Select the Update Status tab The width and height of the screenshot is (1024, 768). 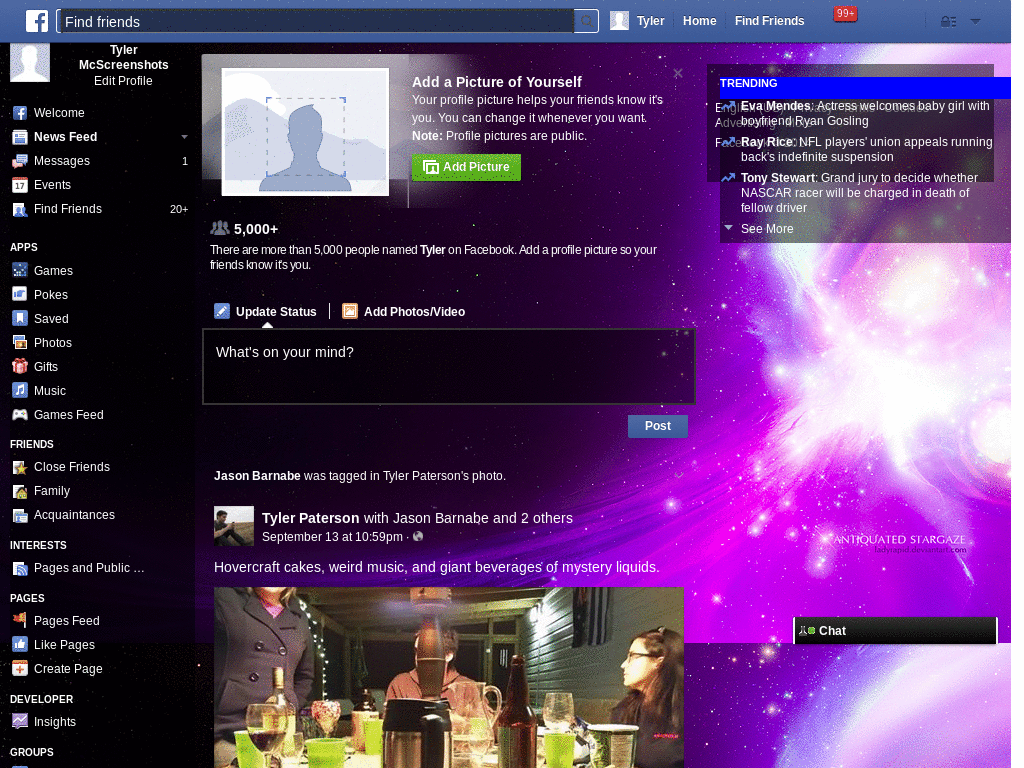click(265, 312)
